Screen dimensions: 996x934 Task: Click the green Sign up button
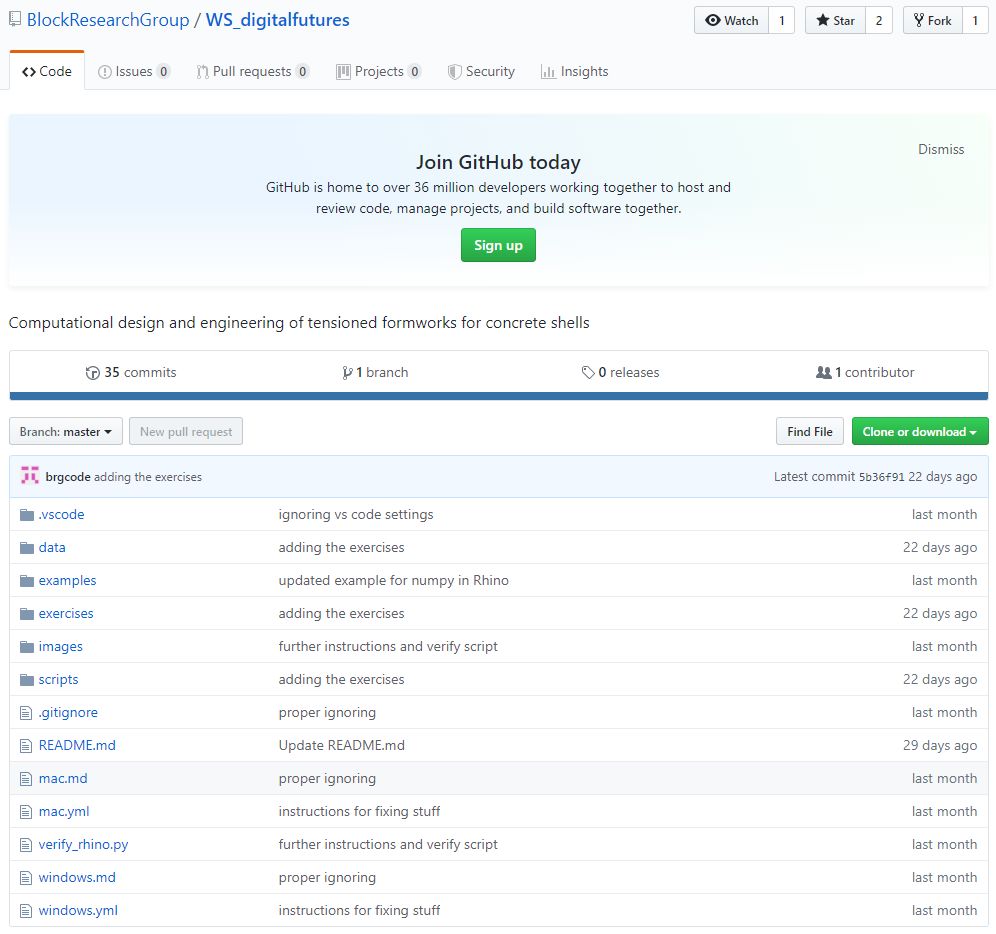(x=498, y=245)
